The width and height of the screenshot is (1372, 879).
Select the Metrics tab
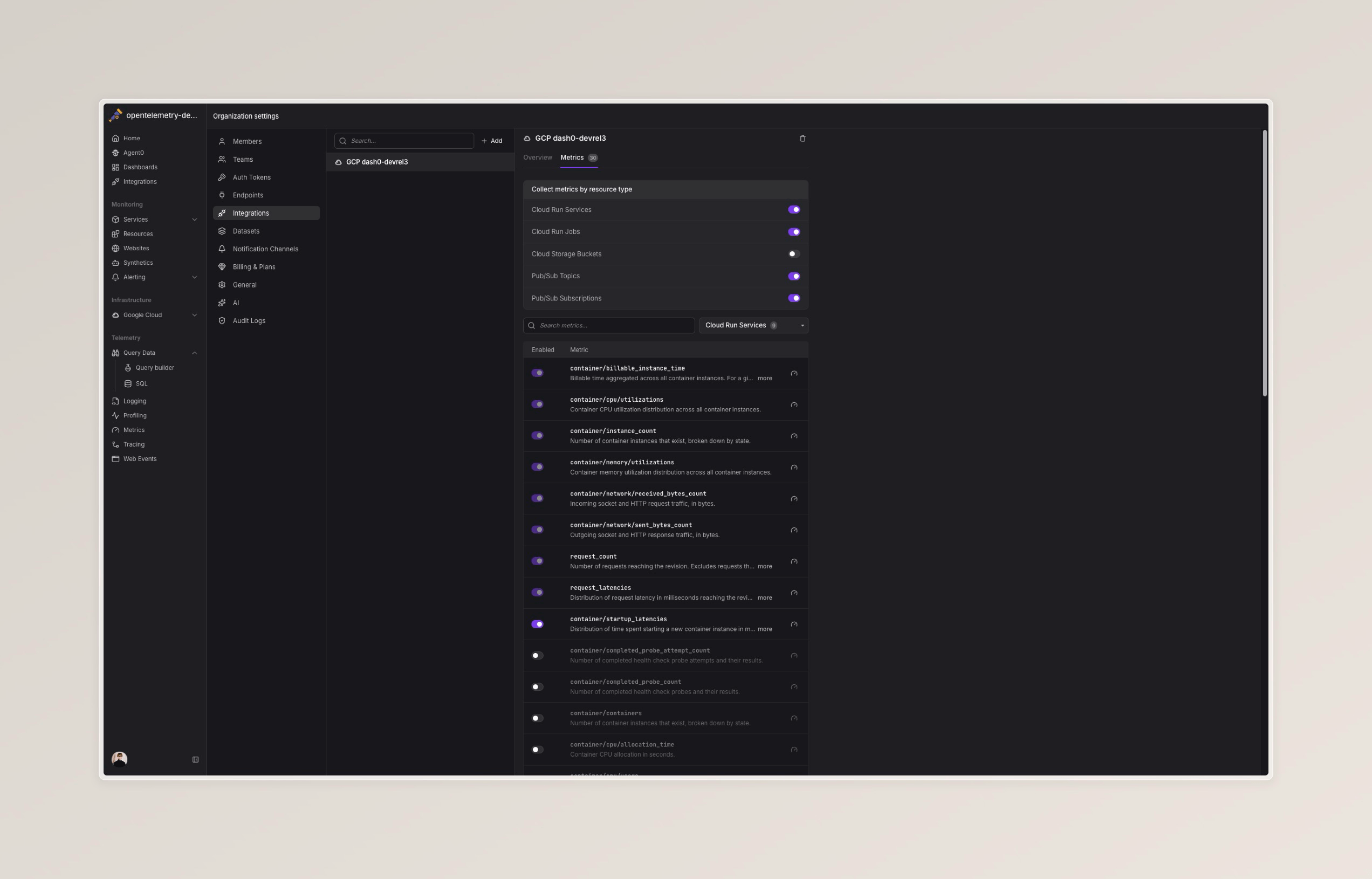(x=579, y=157)
